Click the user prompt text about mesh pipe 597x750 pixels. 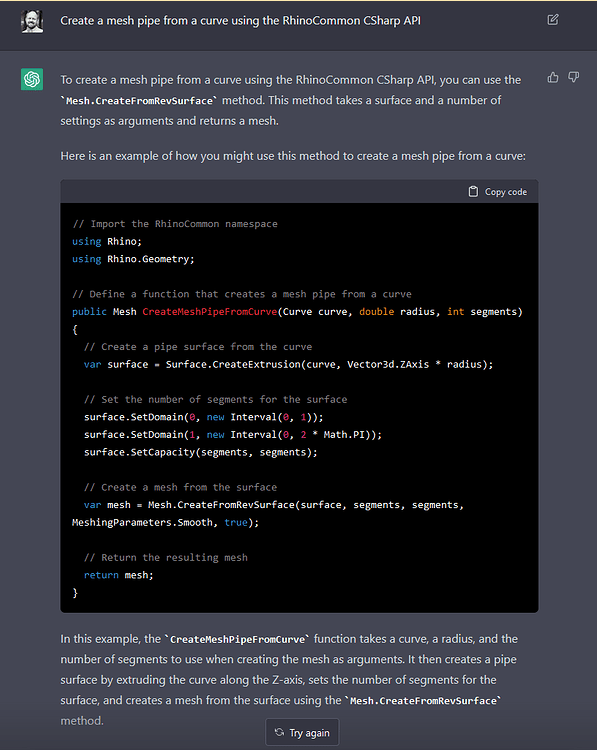[x=240, y=21]
